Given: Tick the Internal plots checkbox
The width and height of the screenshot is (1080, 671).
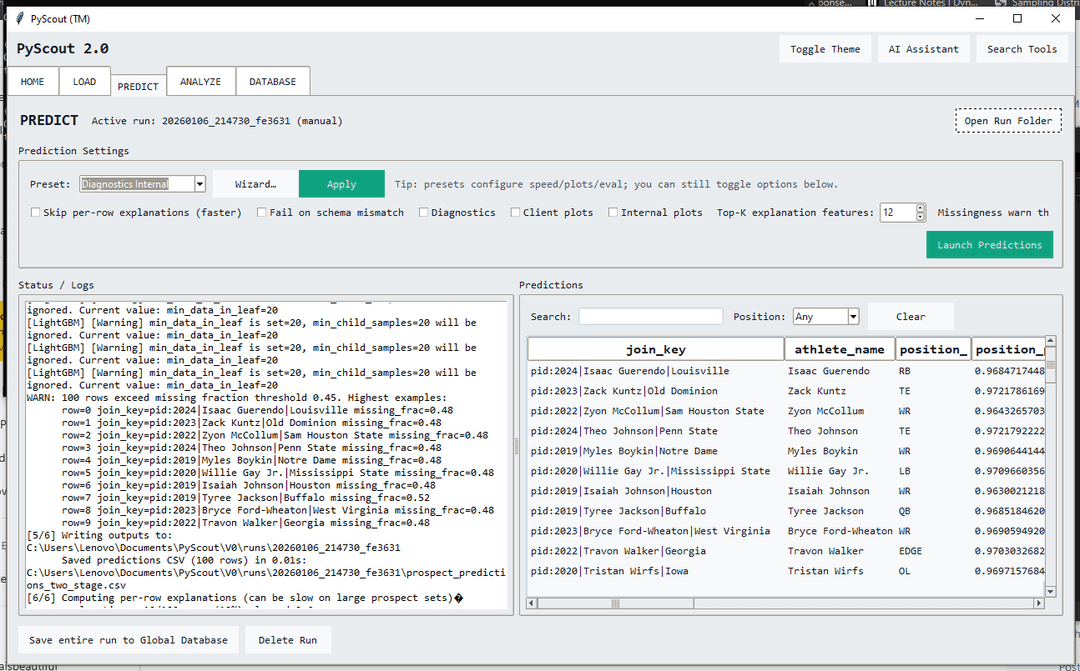Looking at the screenshot, I should pos(614,213).
